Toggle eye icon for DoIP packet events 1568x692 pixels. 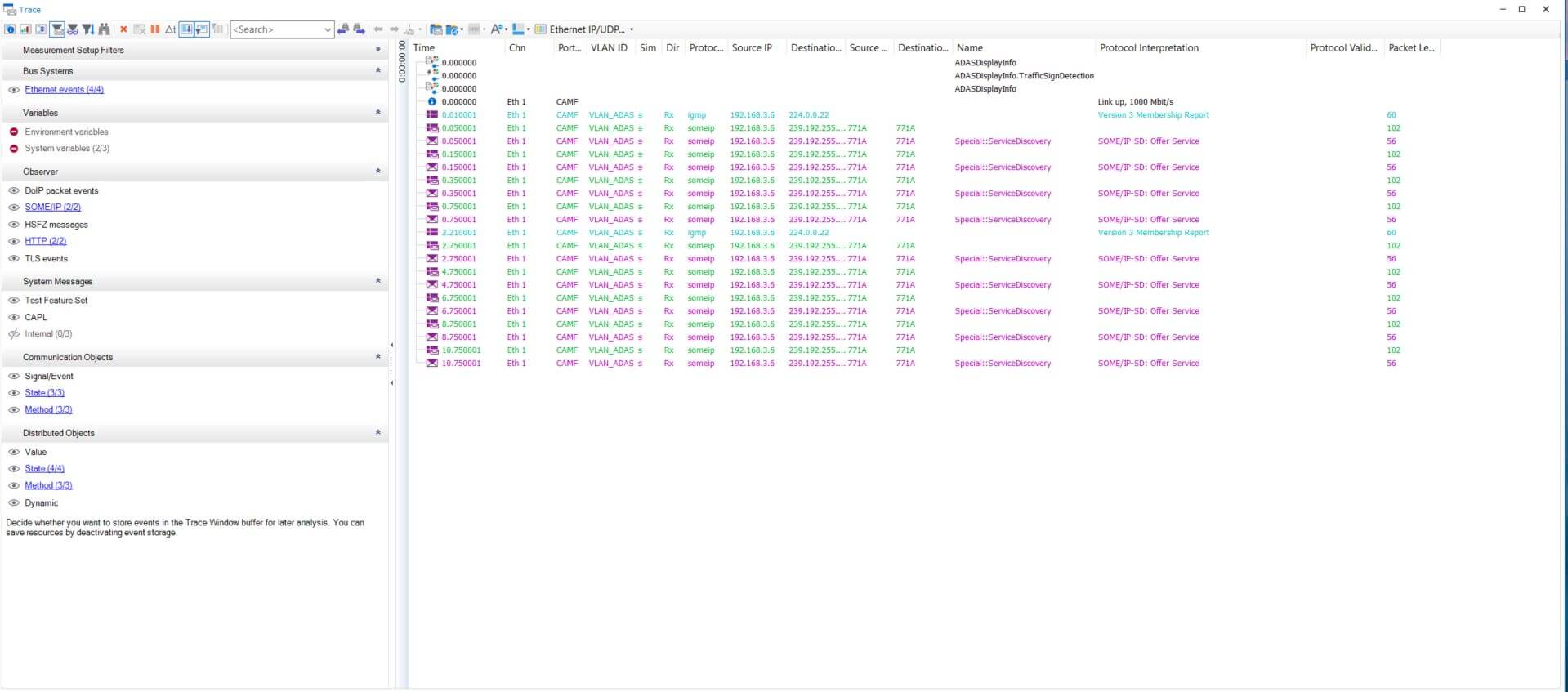[x=14, y=190]
